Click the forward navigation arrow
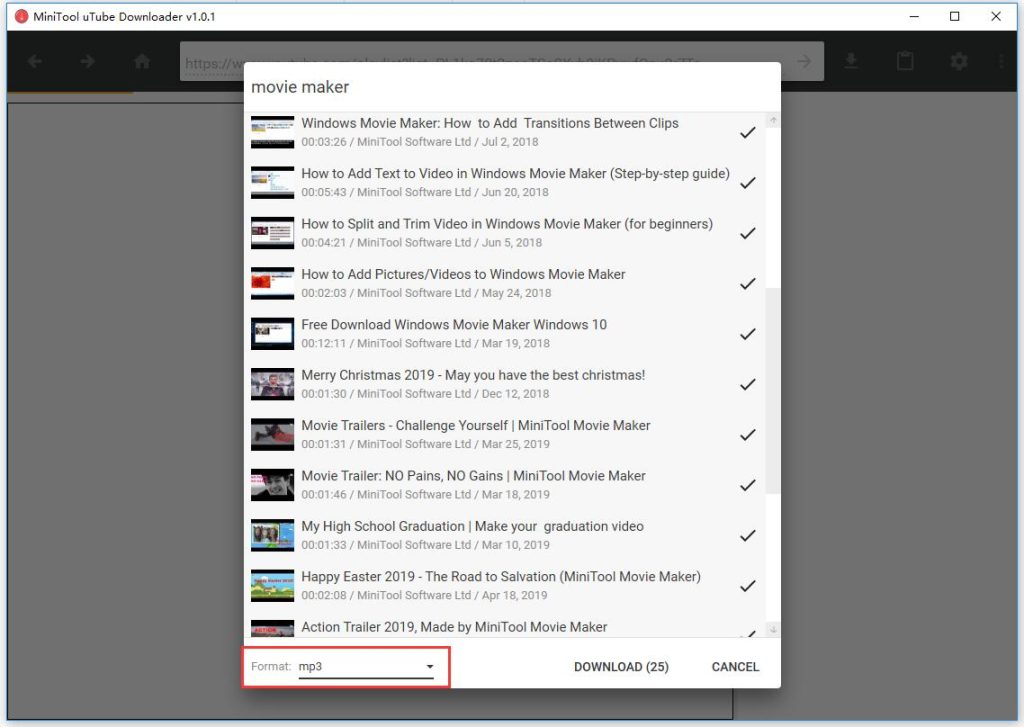The image size is (1024, 727). click(88, 61)
